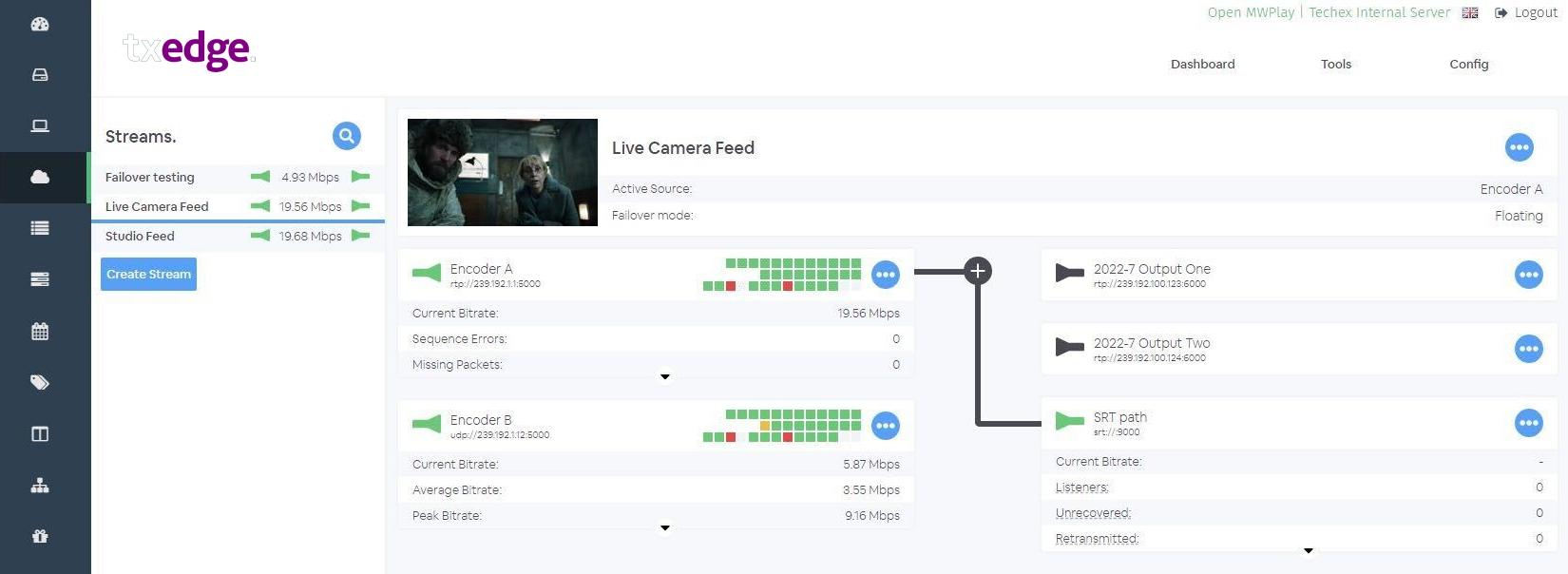This screenshot has height=574, width=1568.
Task: Open Encoder A options menu button
Action: click(886, 275)
